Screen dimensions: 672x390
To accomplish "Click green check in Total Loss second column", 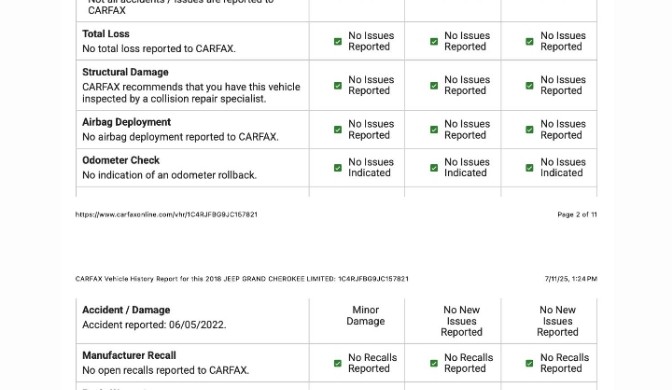I will pyautogui.click(x=434, y=42).
